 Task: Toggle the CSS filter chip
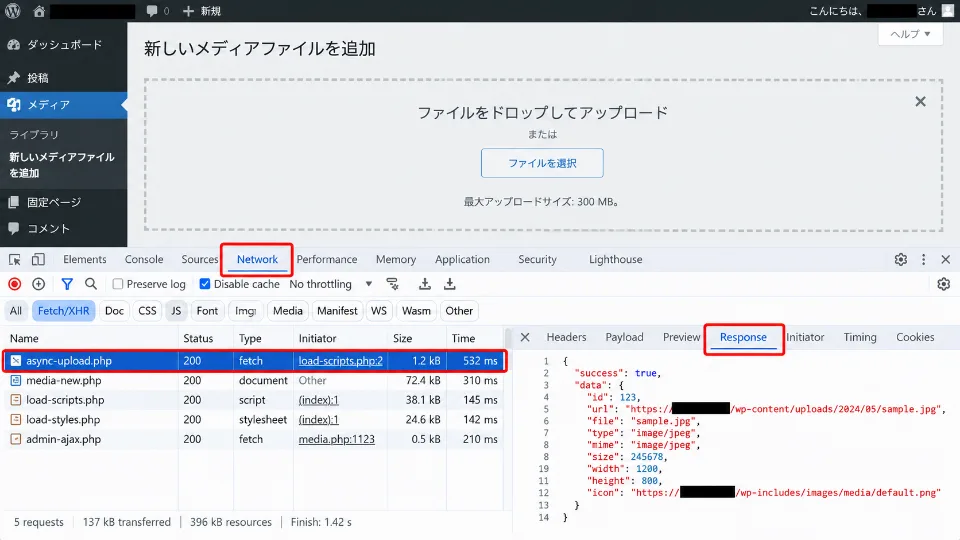(x=148, y=311)
